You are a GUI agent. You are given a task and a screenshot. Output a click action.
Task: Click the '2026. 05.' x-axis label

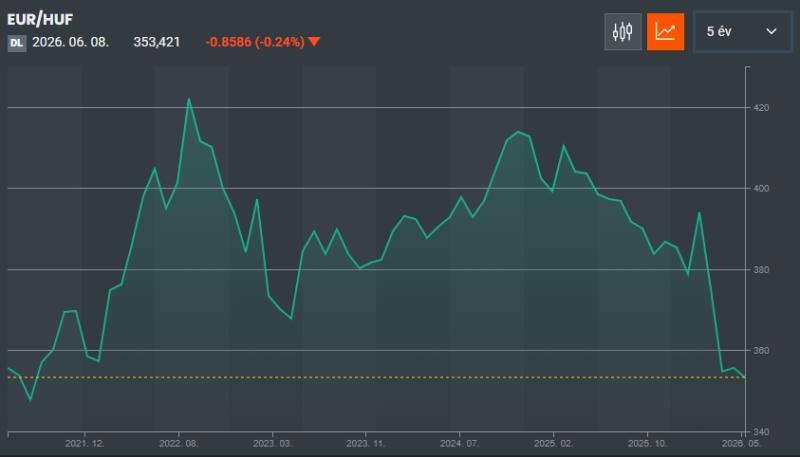pos(741,443)
